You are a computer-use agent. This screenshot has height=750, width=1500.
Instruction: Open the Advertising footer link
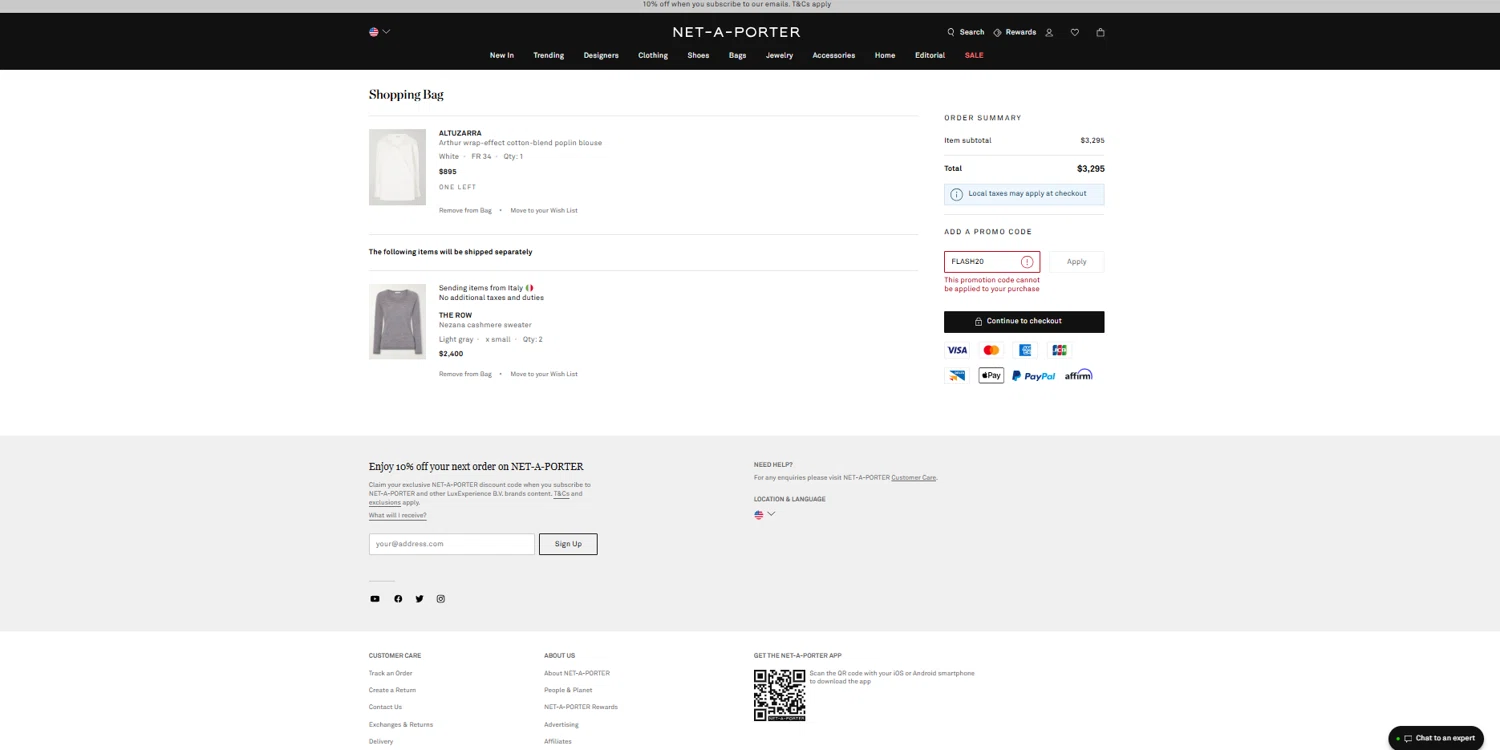click(x=561, y=724)
